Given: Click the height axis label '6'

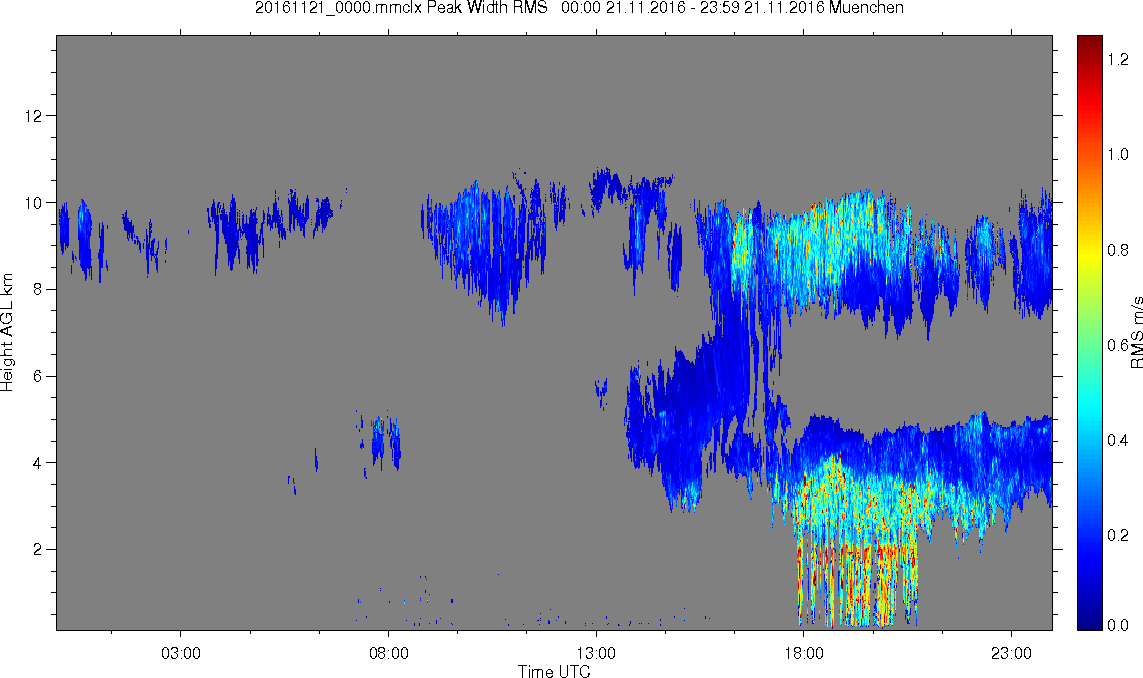Looking at the screenshot, I should (38, 376).
